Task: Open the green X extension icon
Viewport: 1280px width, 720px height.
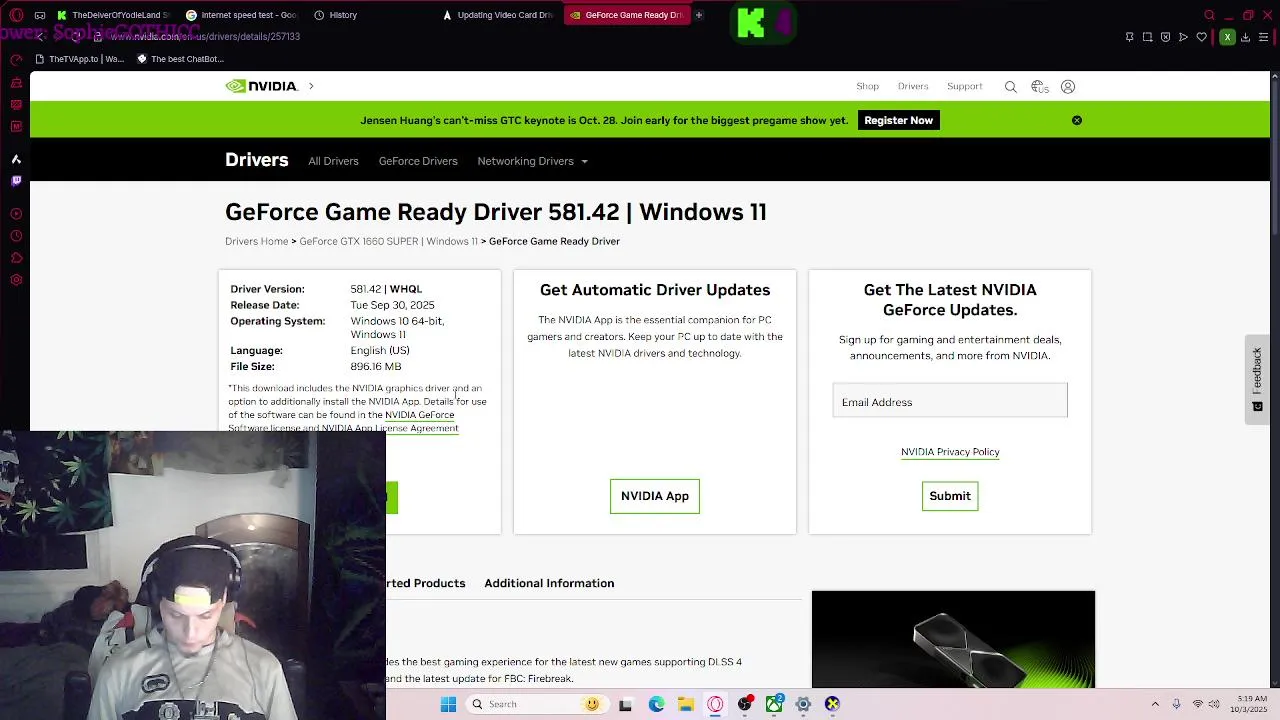Action: pyautogui.click(x=1227, y=37)
